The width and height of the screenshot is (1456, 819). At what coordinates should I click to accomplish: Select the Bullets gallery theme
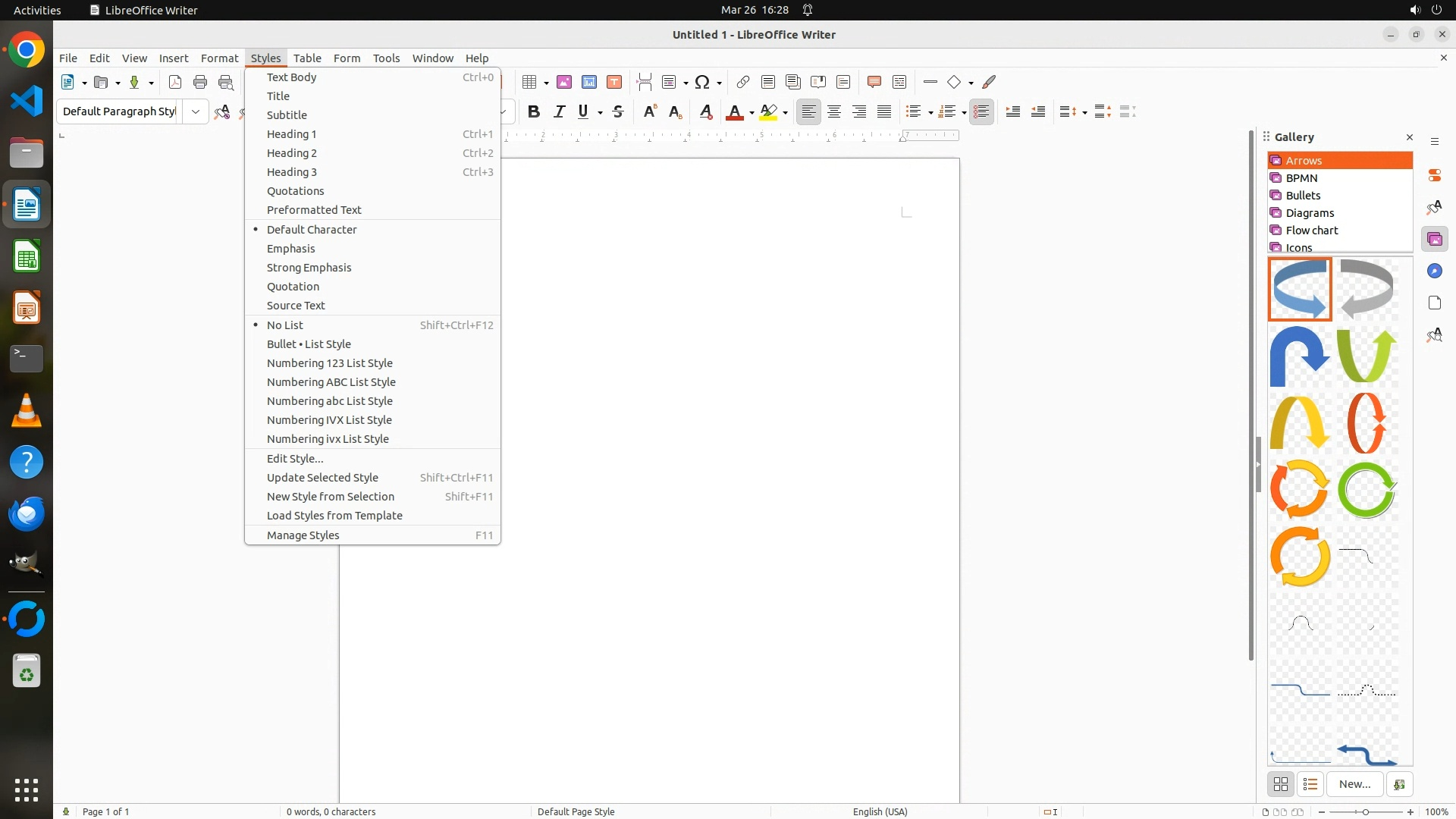pos(1303,196)
